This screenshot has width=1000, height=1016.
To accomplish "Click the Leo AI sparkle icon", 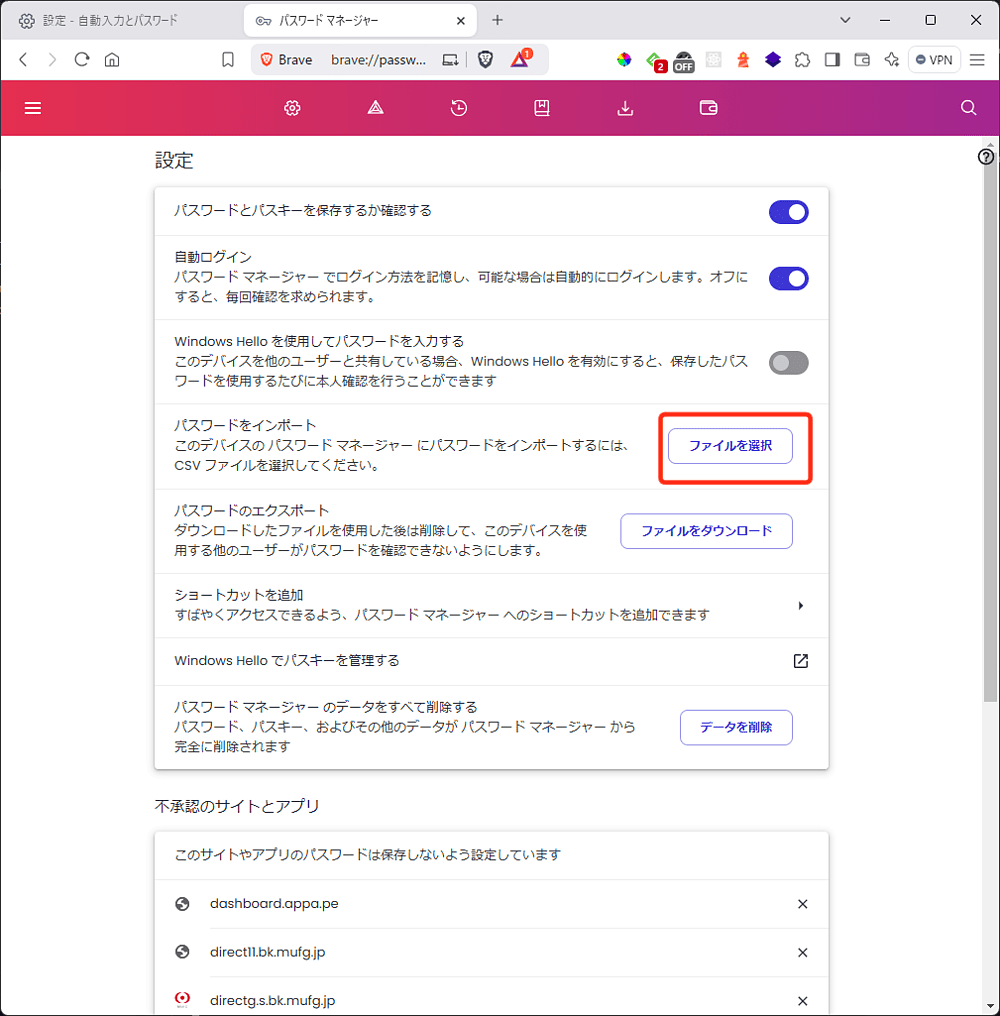I will 891,60.
